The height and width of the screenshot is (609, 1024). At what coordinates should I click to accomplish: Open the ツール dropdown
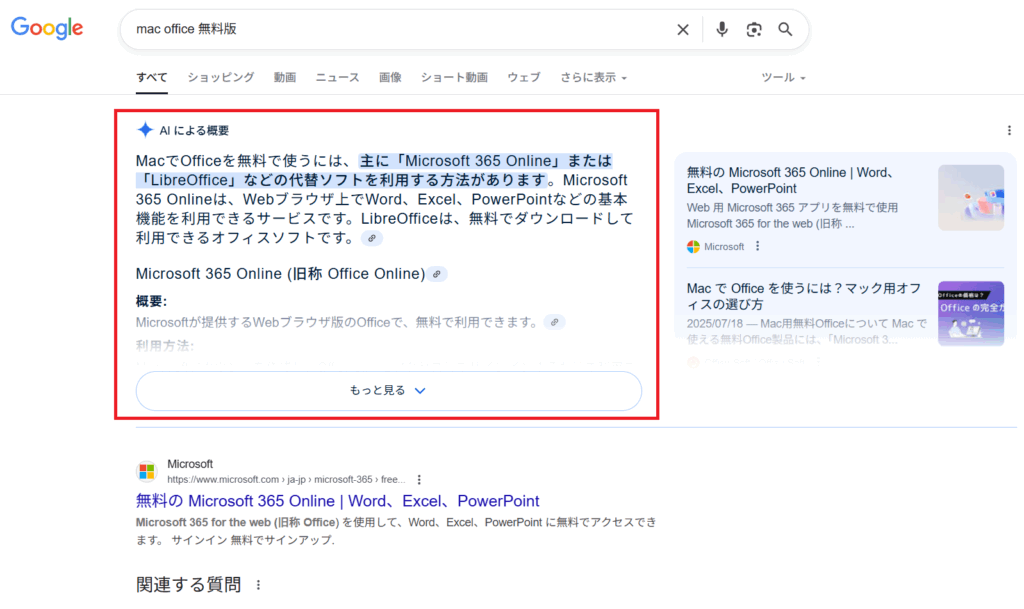pyautogui.click(x=783, y=77)
